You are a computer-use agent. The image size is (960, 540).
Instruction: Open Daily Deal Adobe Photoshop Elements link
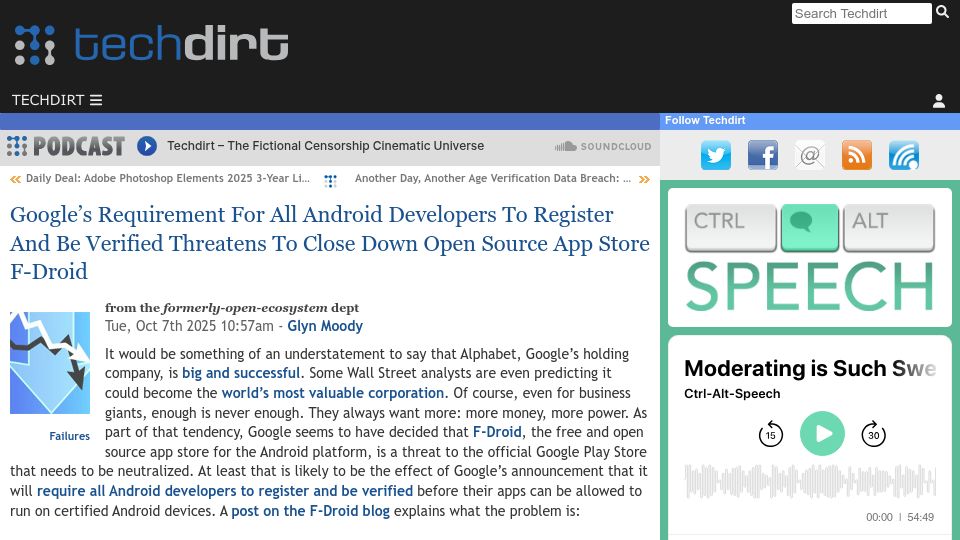(168, 178)
